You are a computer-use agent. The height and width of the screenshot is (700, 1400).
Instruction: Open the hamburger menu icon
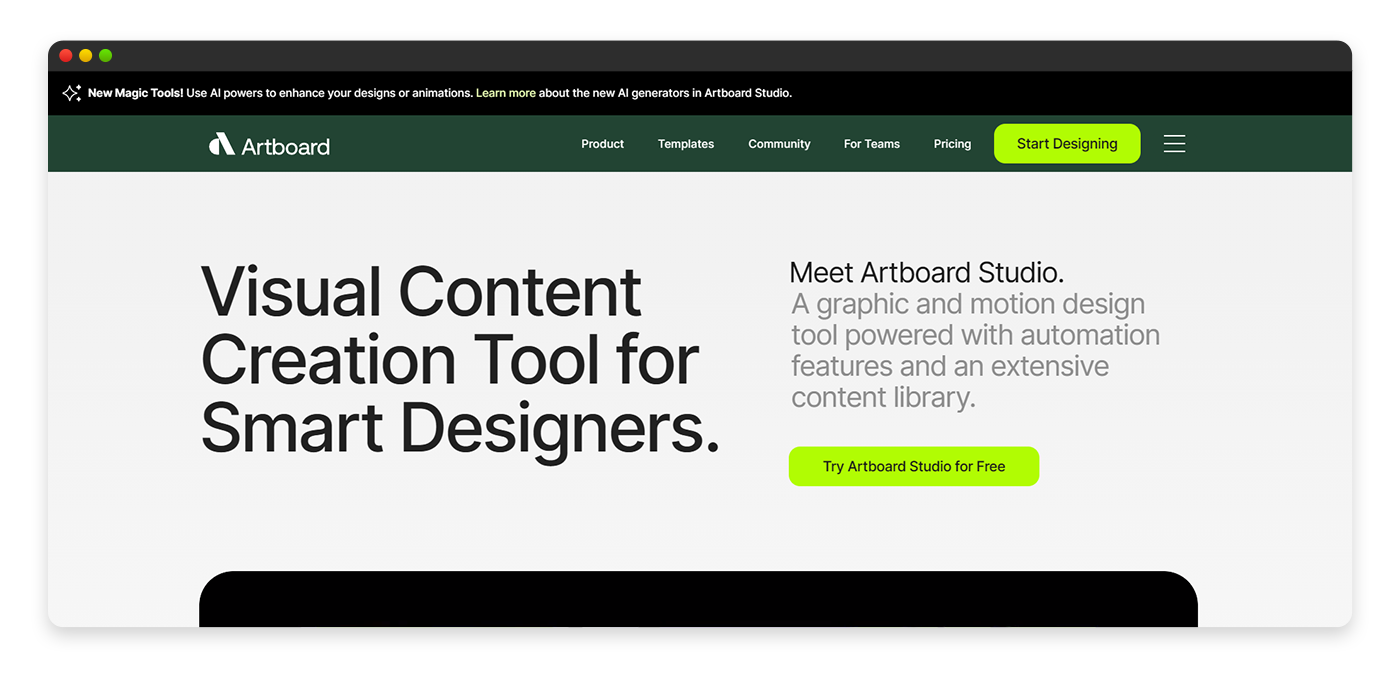click(x=1174, y=144)
